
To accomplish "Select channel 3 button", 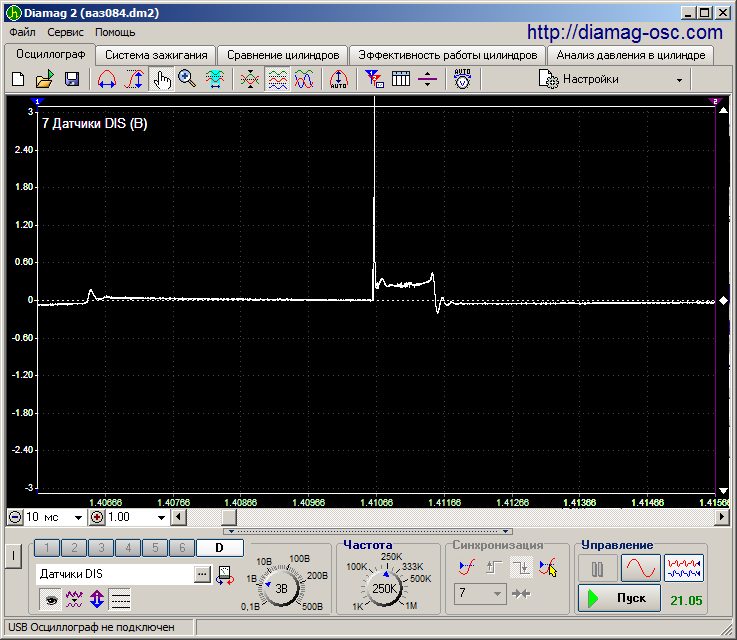I will pos(101,548).
